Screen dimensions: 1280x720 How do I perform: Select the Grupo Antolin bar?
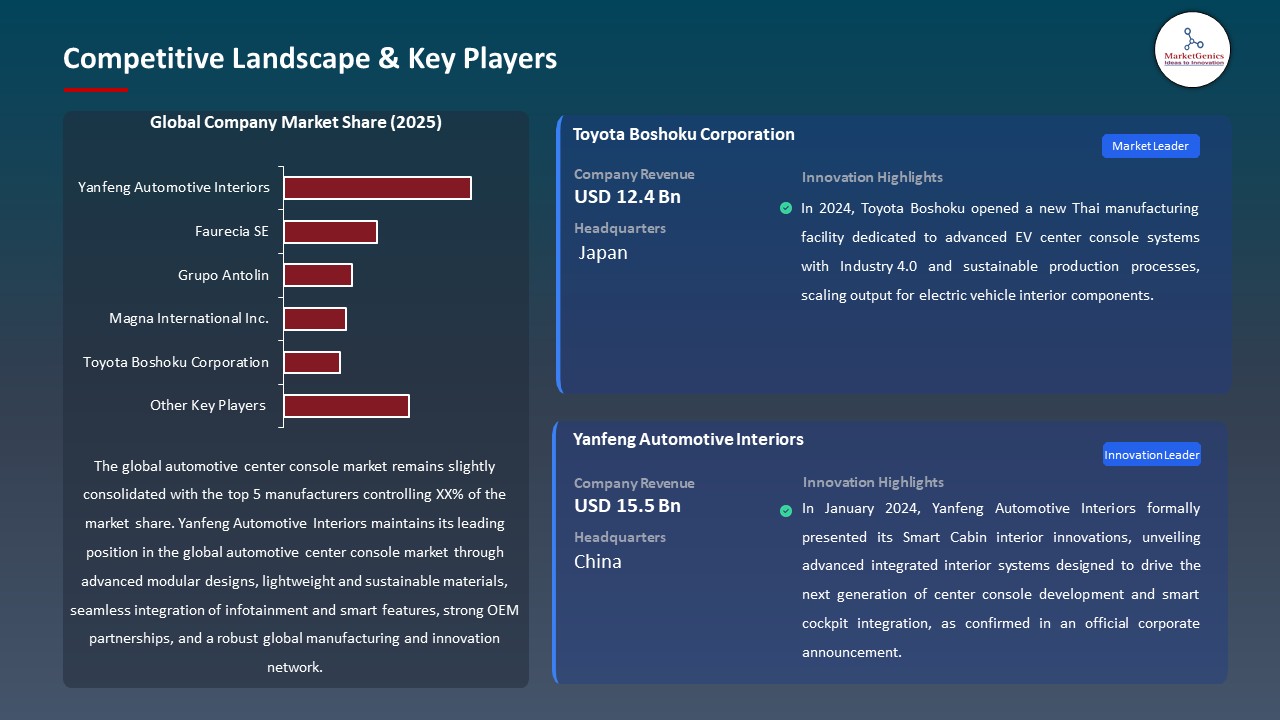pyautogui.click(x=318, y=275)
